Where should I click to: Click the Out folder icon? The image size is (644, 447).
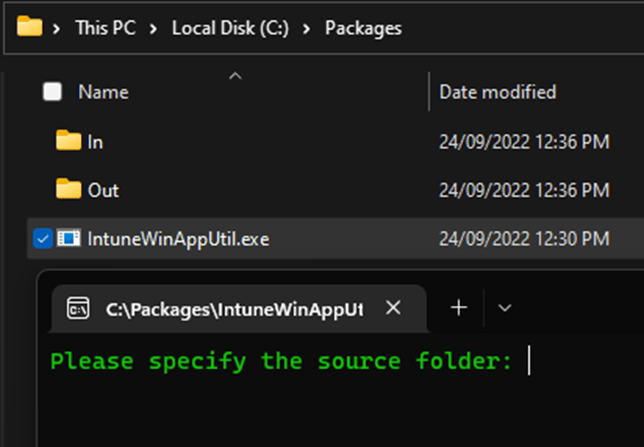point(68,190)
